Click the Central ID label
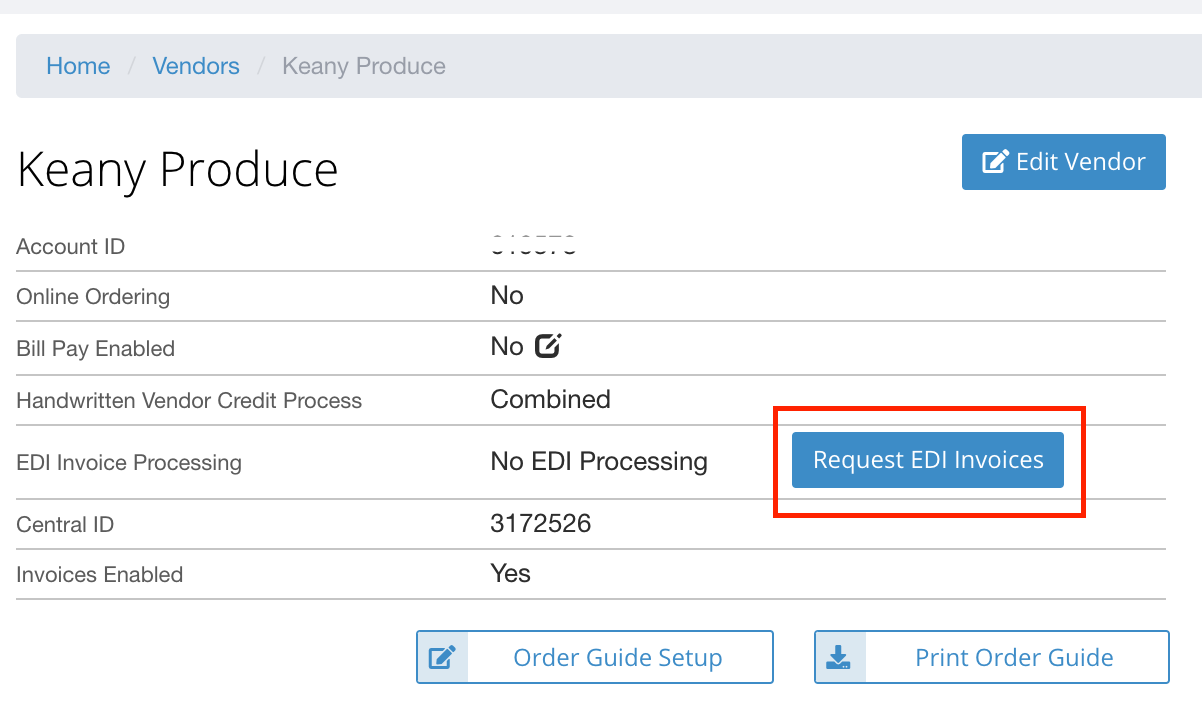1202x702 pixels. [x=65, y=524]
